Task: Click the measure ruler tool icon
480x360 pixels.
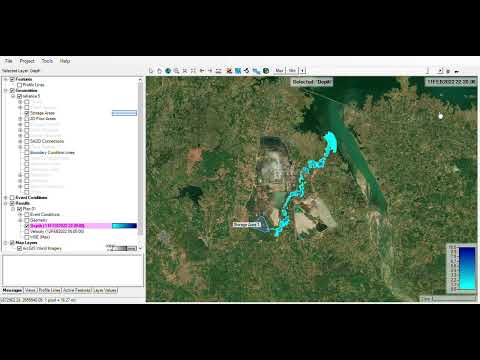Action: point(219,71)
